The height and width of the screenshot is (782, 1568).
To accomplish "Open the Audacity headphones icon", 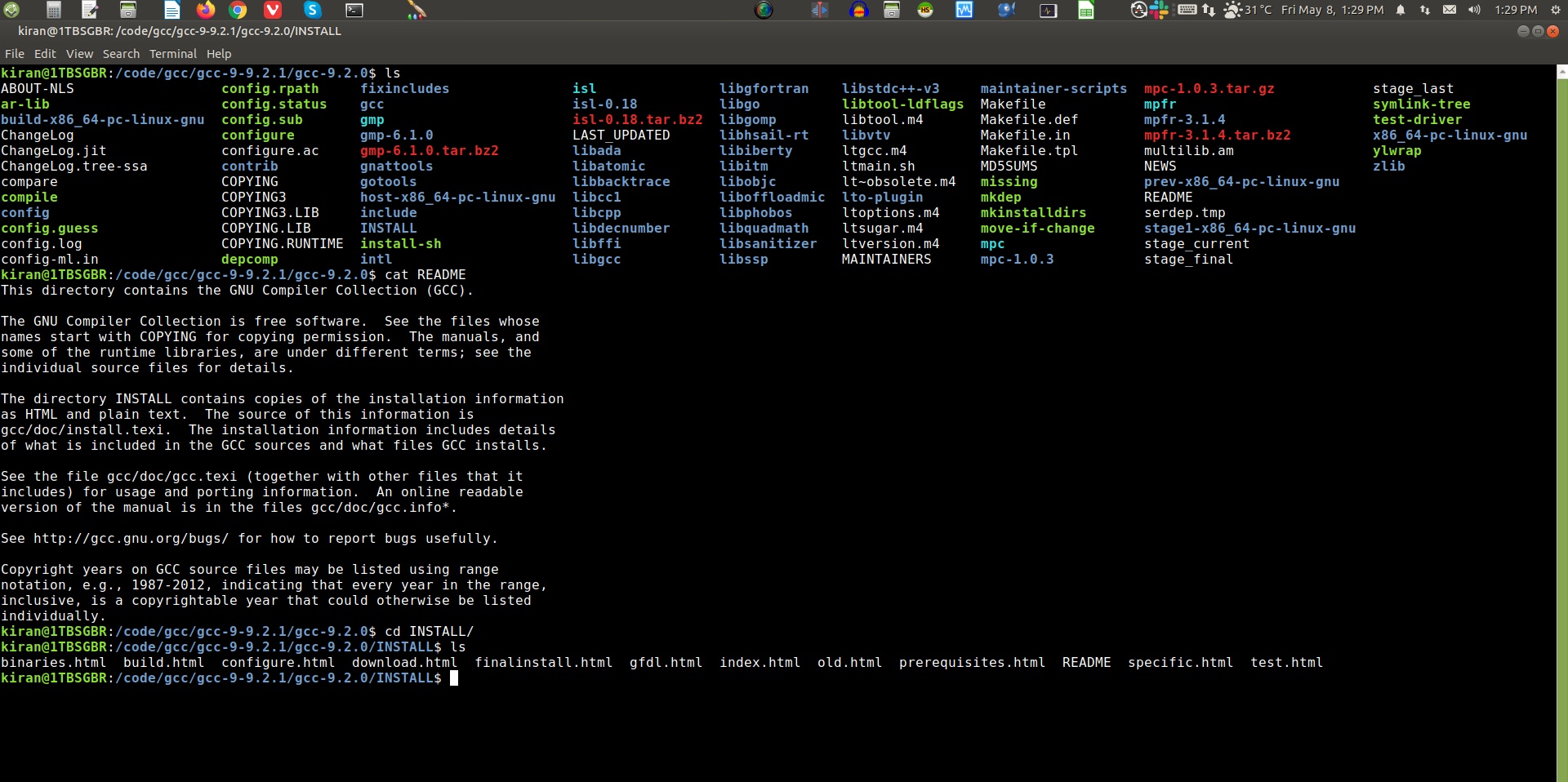I will click(x=858, y=10).
